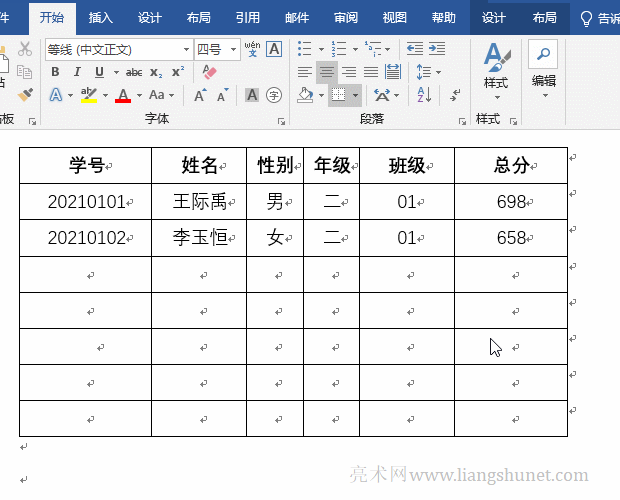This screenshot has width=620, height=500.
Task: Open Styles pane launcher
Action: (513, 121)
